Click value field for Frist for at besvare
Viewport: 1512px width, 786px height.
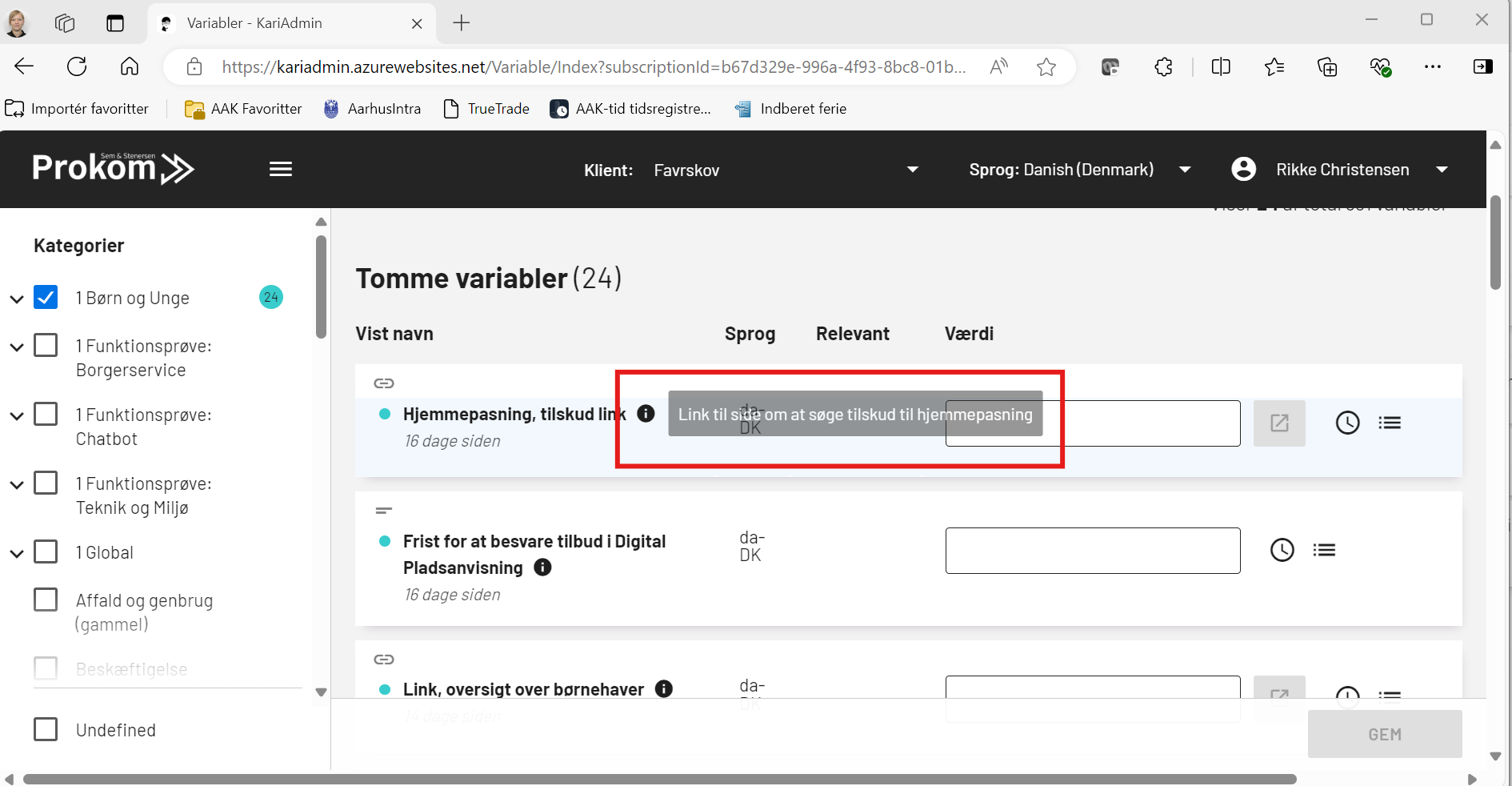coord(1092,551)
